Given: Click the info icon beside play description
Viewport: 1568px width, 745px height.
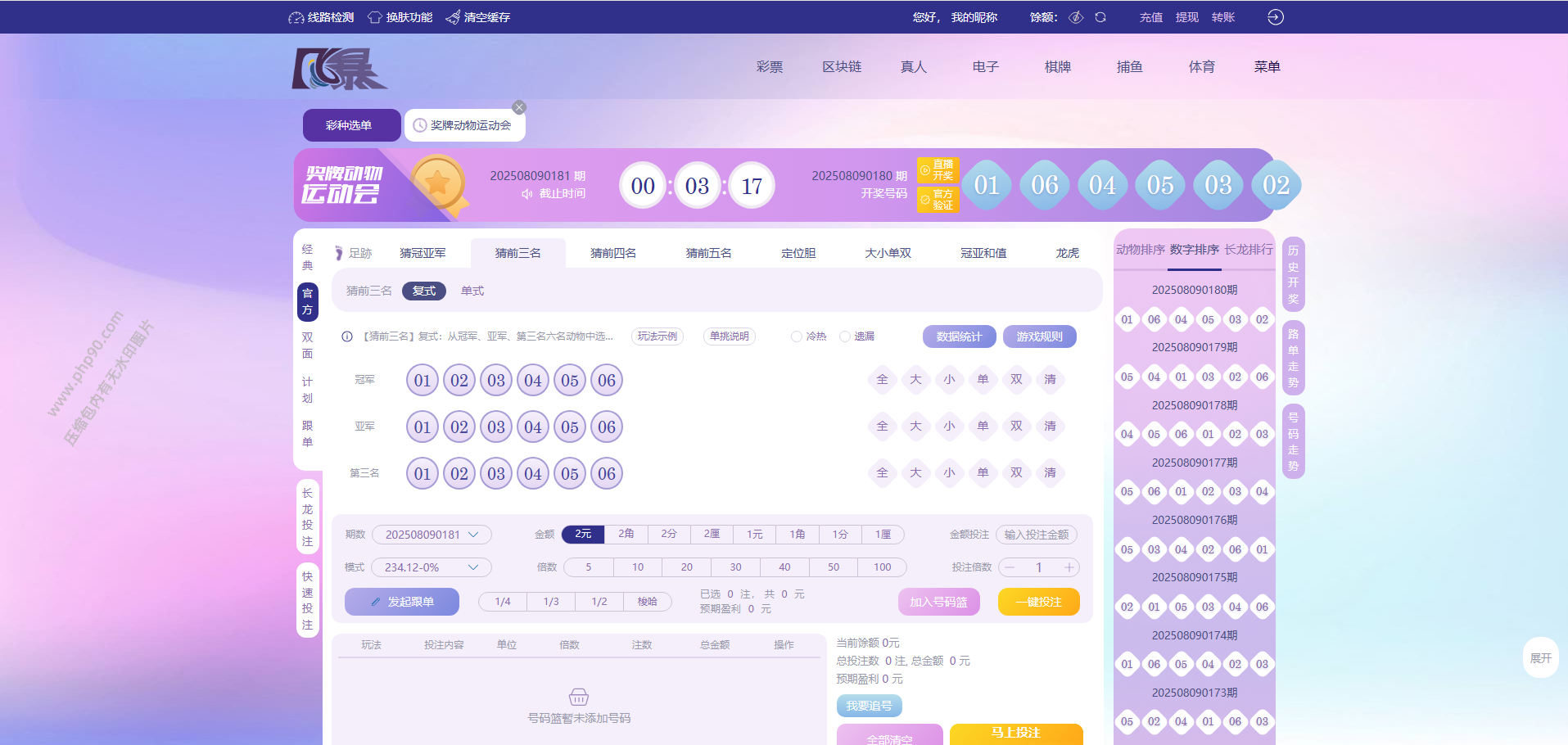Looking at the screenshot, I should click(x=347, y=336).
